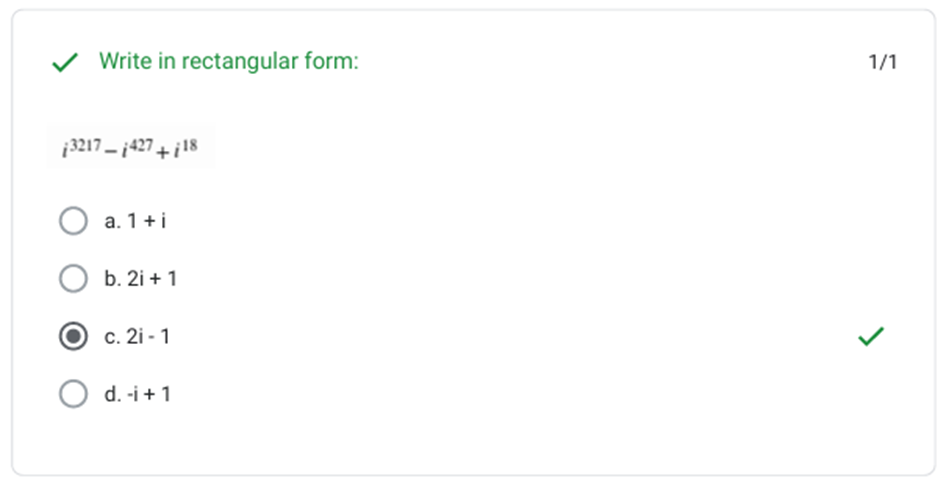Click the minus sign in the formula

pos(110,150)
